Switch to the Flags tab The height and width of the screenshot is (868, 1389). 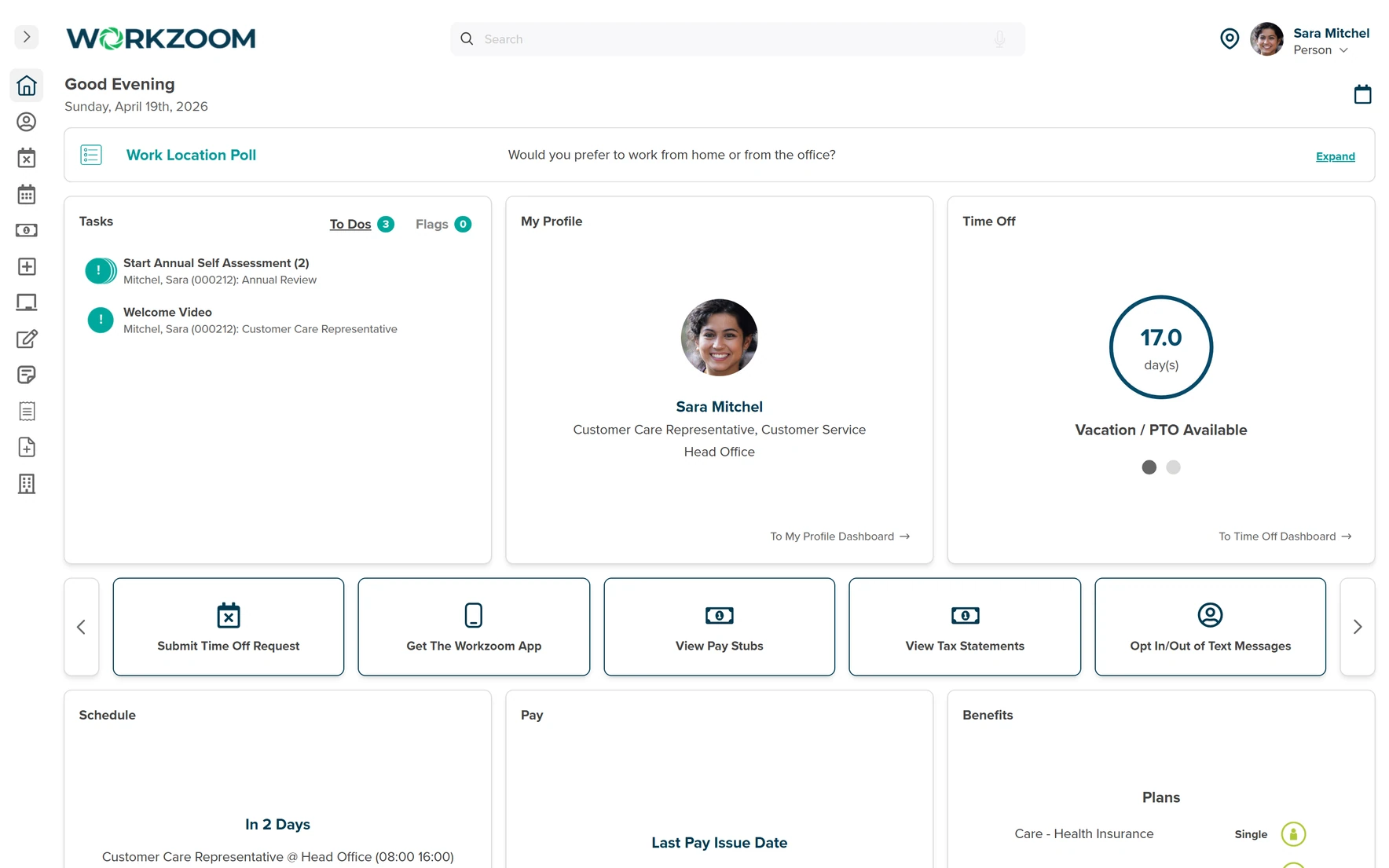click(x=431, y=224)
